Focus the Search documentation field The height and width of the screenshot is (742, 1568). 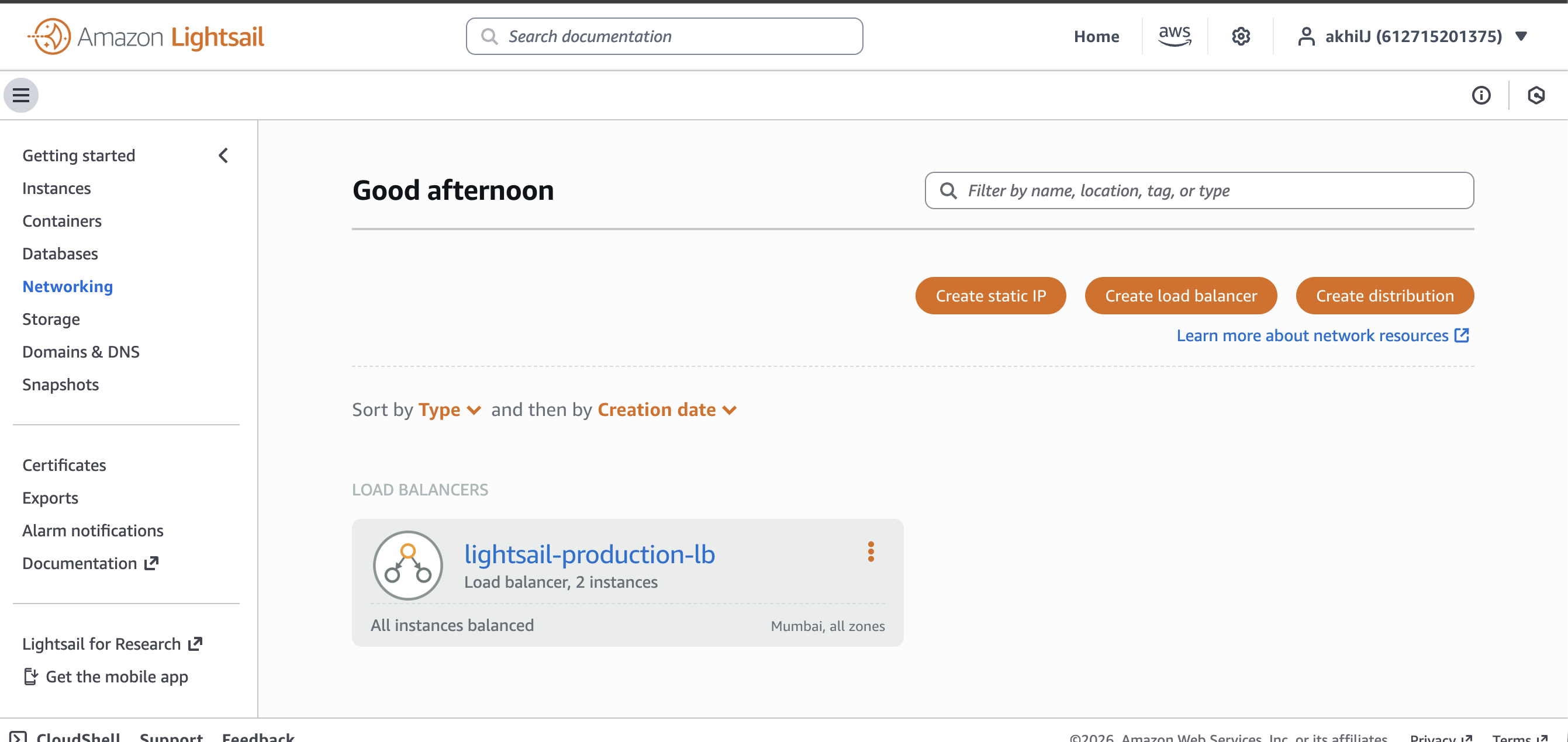click(664, 36)
